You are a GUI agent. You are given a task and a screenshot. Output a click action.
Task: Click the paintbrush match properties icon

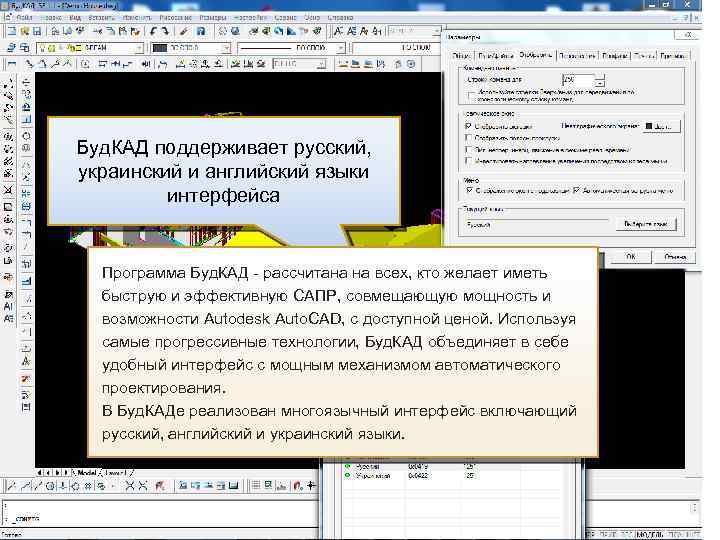pos(184,31)
